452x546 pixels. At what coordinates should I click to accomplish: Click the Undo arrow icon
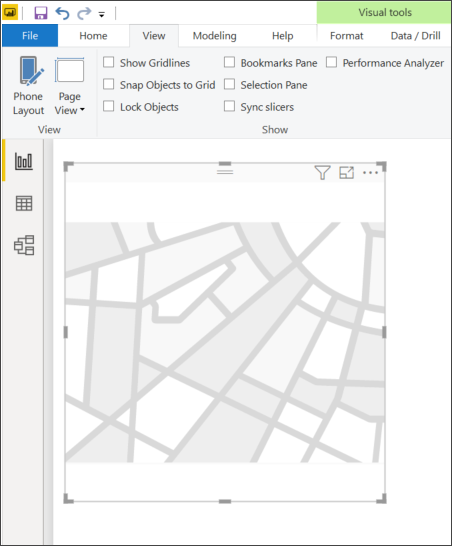[x=62, y=13]
